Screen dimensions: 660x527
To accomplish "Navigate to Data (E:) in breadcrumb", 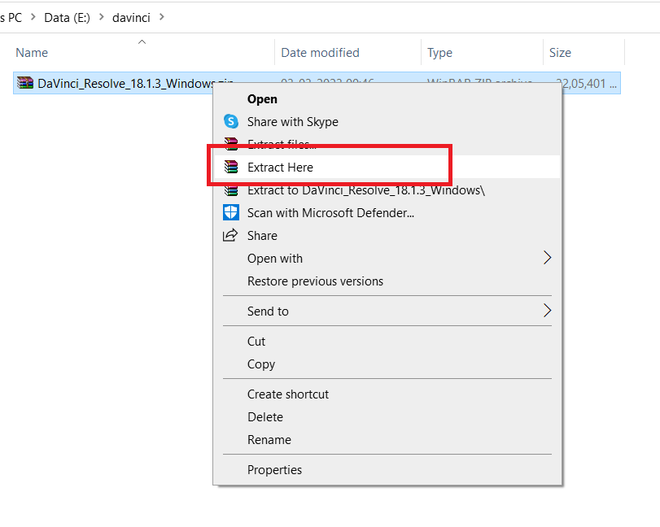I will pyautogui.click(x=62, y=17).
